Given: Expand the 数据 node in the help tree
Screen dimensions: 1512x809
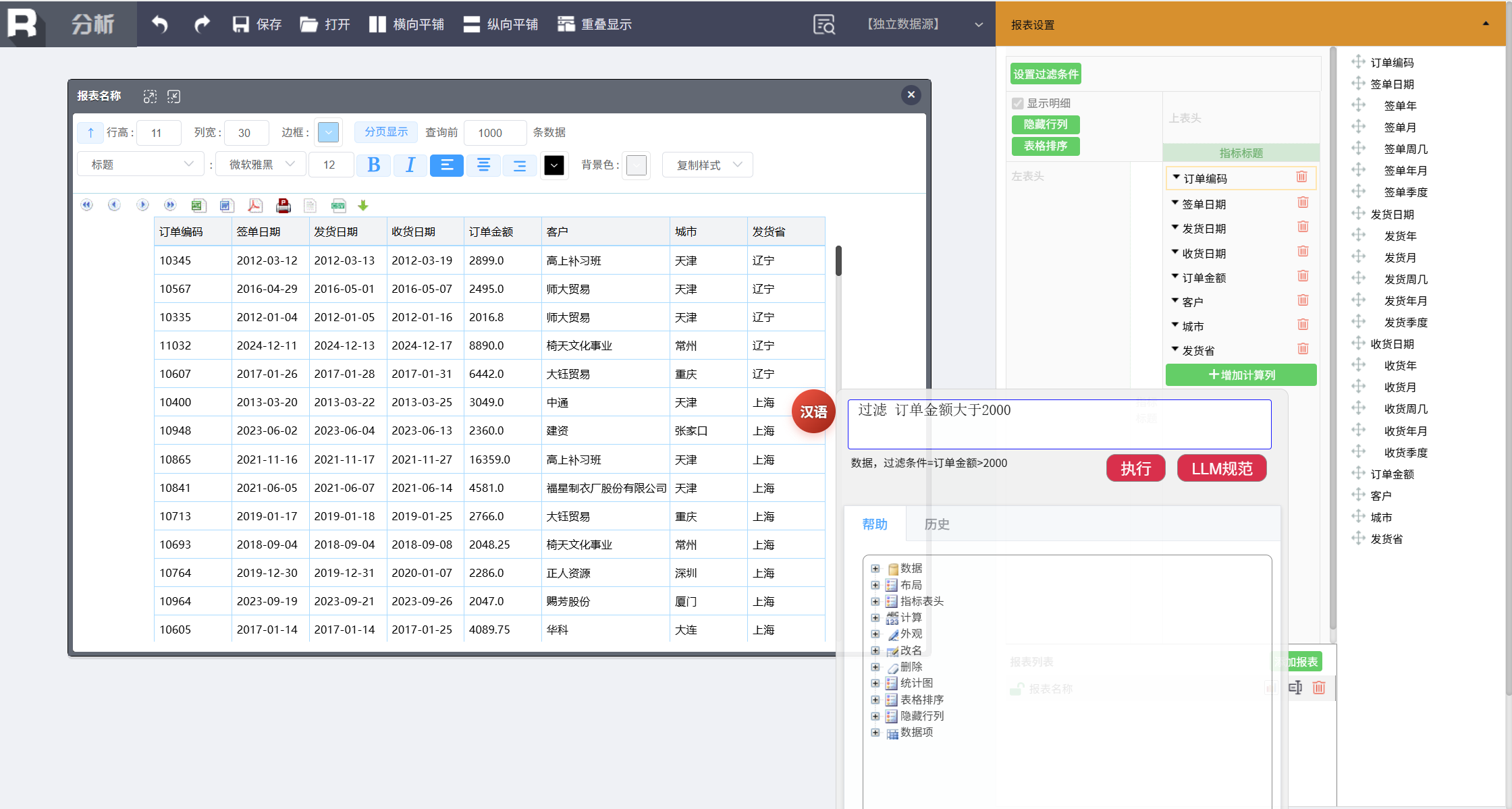Looking at the screenshot, I should click(x=875, y=568).
